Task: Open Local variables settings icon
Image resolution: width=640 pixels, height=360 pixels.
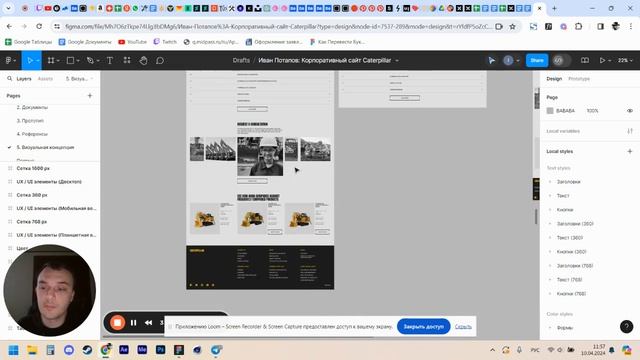Action: point(630,131)
